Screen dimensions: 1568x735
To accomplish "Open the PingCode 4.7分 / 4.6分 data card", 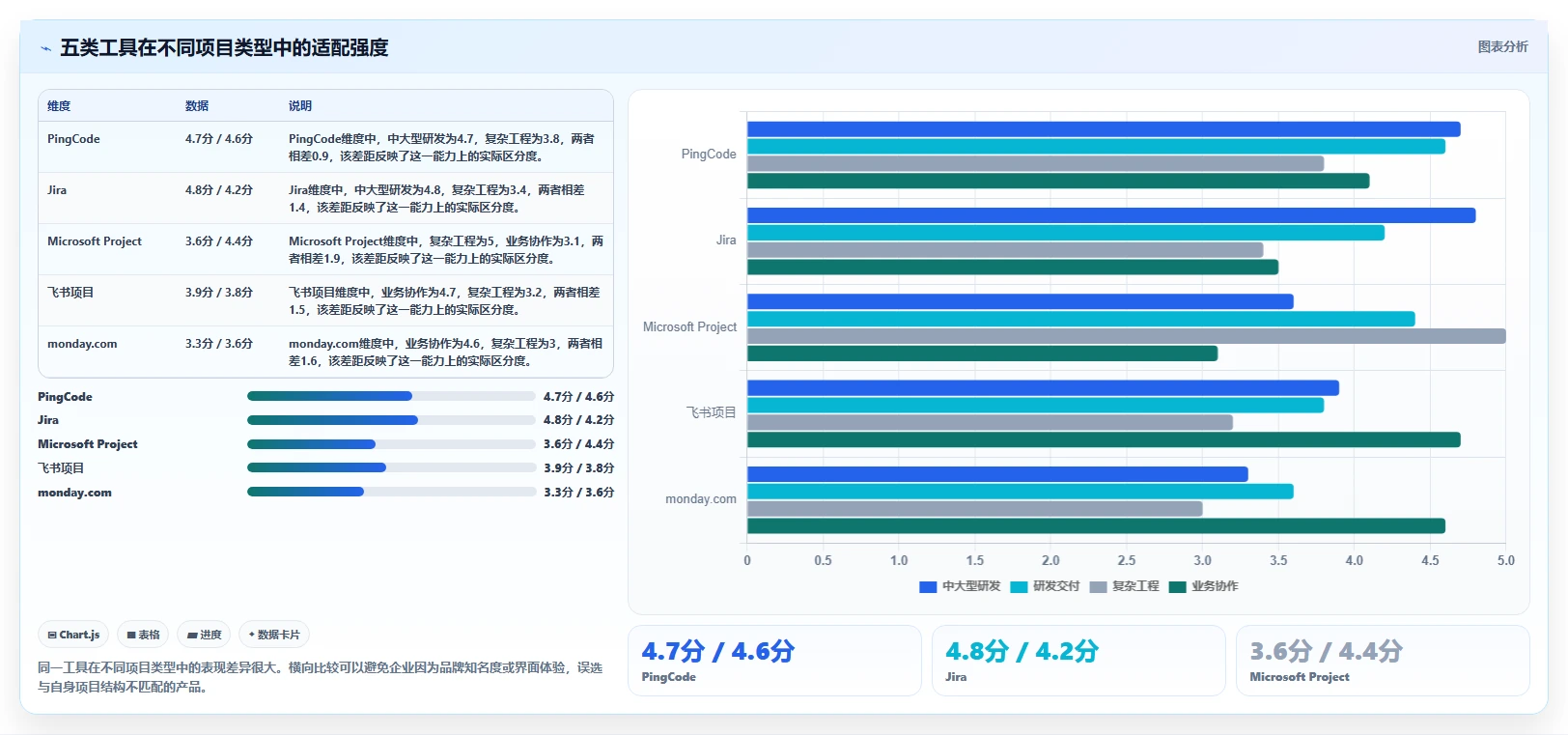I will pyautogui.click(x=774, y=661).
